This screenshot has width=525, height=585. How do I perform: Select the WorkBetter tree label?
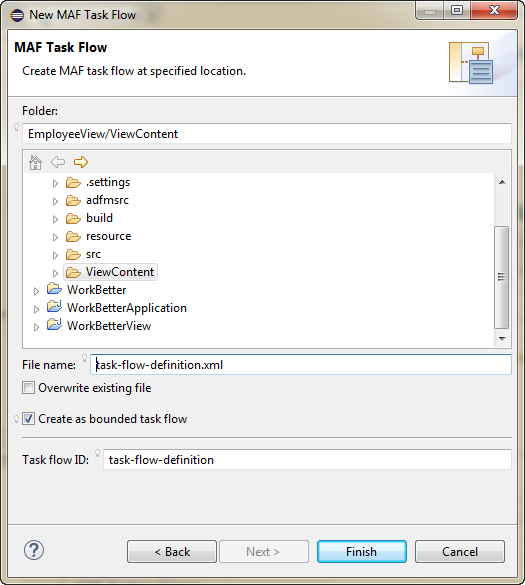click(96, 290)
